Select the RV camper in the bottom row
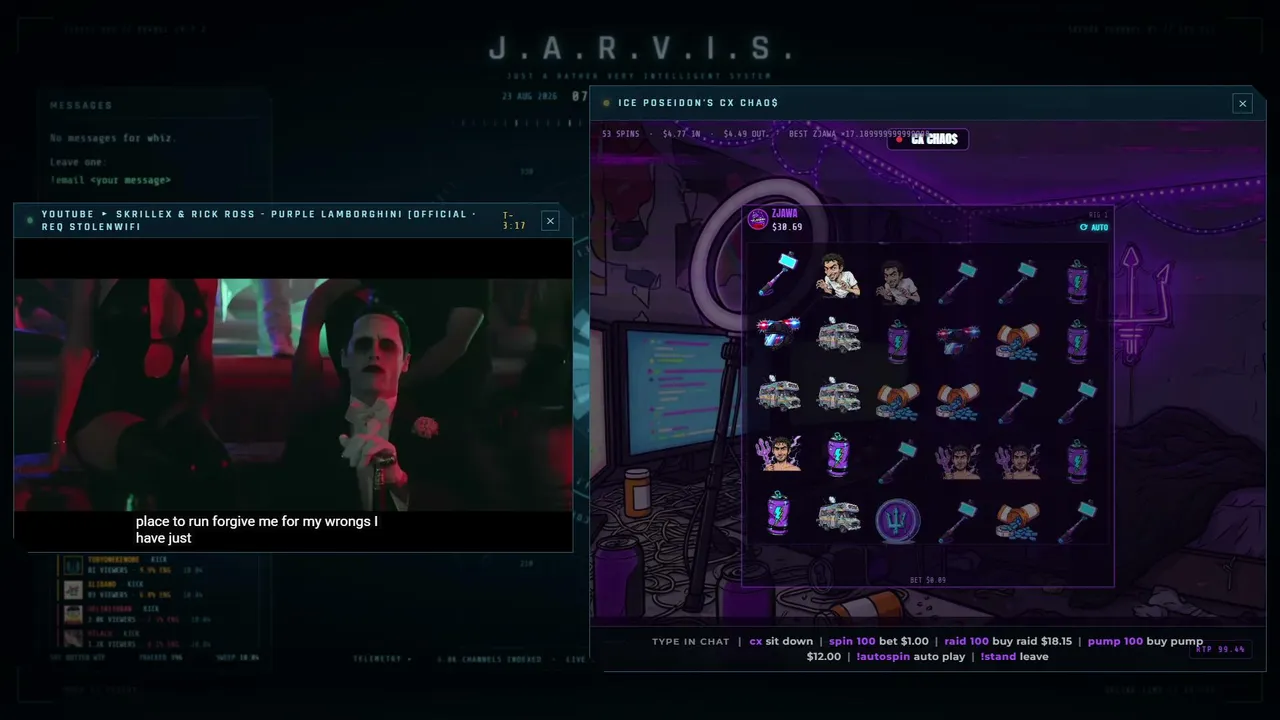This screenshot has width=1280, height=720. coord(839,516)
